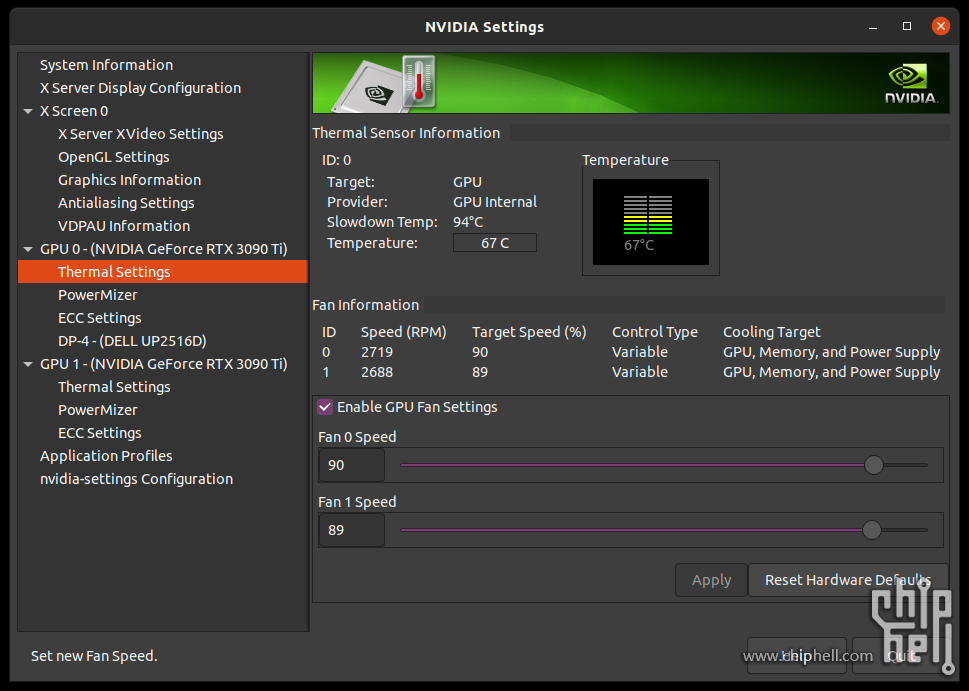Maximize the NVIDIA Settings window
Image resolution: width=969 pixels, height=691 pixels.
click(907, 26)
